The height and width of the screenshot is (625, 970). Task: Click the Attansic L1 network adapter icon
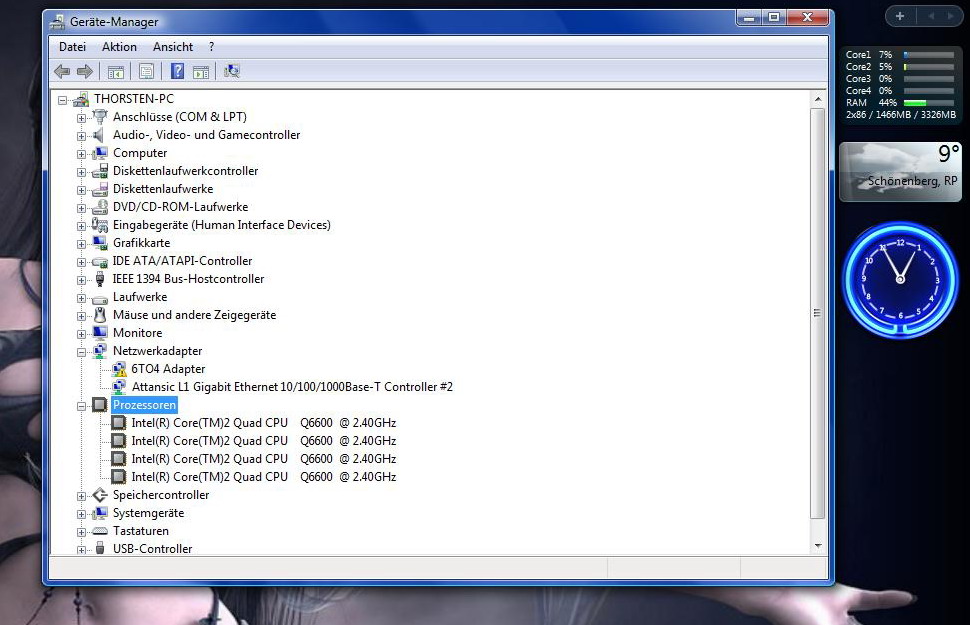119,387
